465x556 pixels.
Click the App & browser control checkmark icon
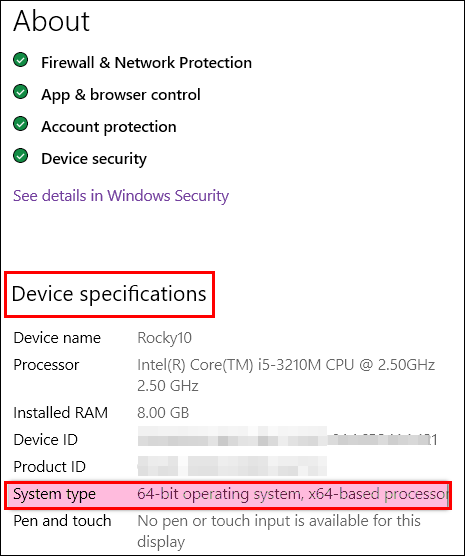tap(21, 92)
